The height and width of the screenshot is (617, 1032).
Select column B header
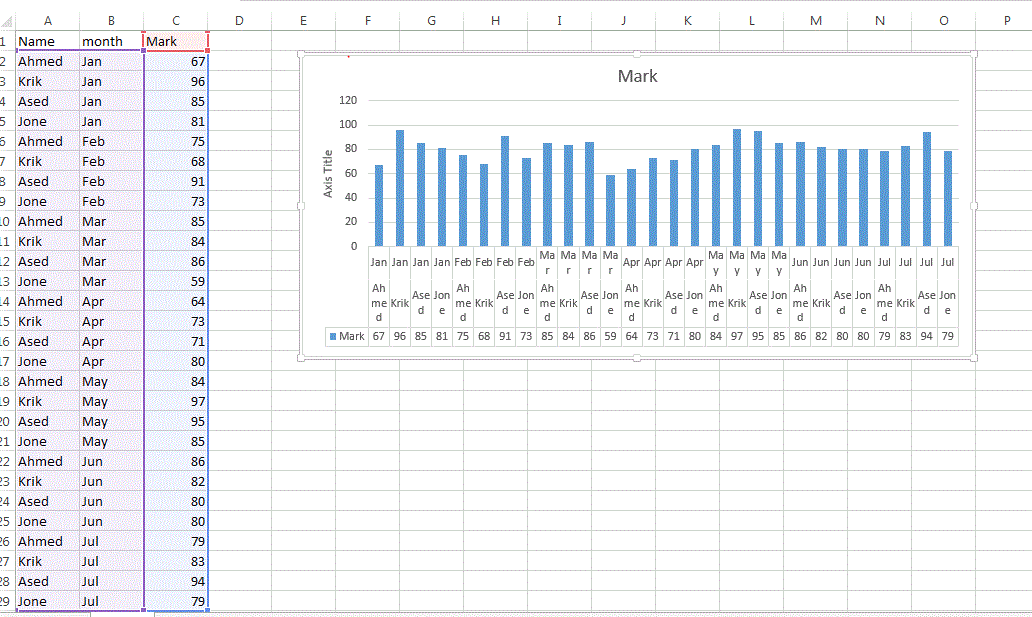[111, 21]
